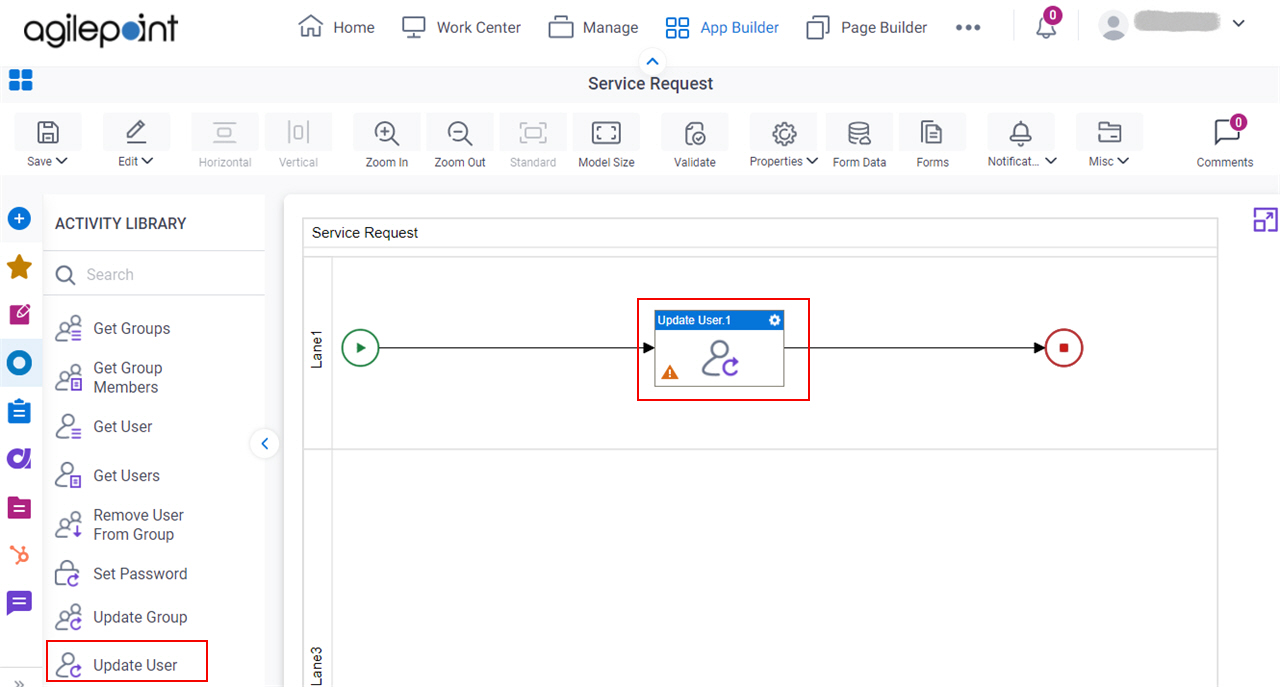The image size is (1280, 687).
Task: Click the Standard zoom tool
Action: pyautogui.click(x=533, y=143)
